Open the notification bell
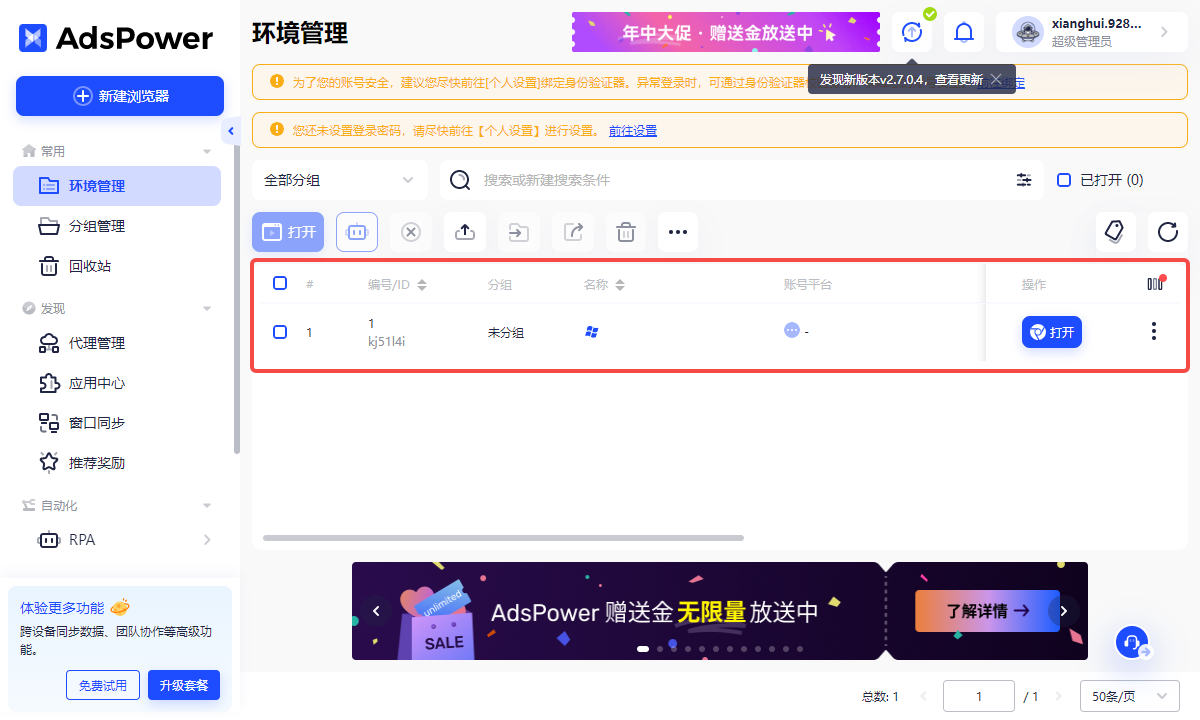 (964, 32)
